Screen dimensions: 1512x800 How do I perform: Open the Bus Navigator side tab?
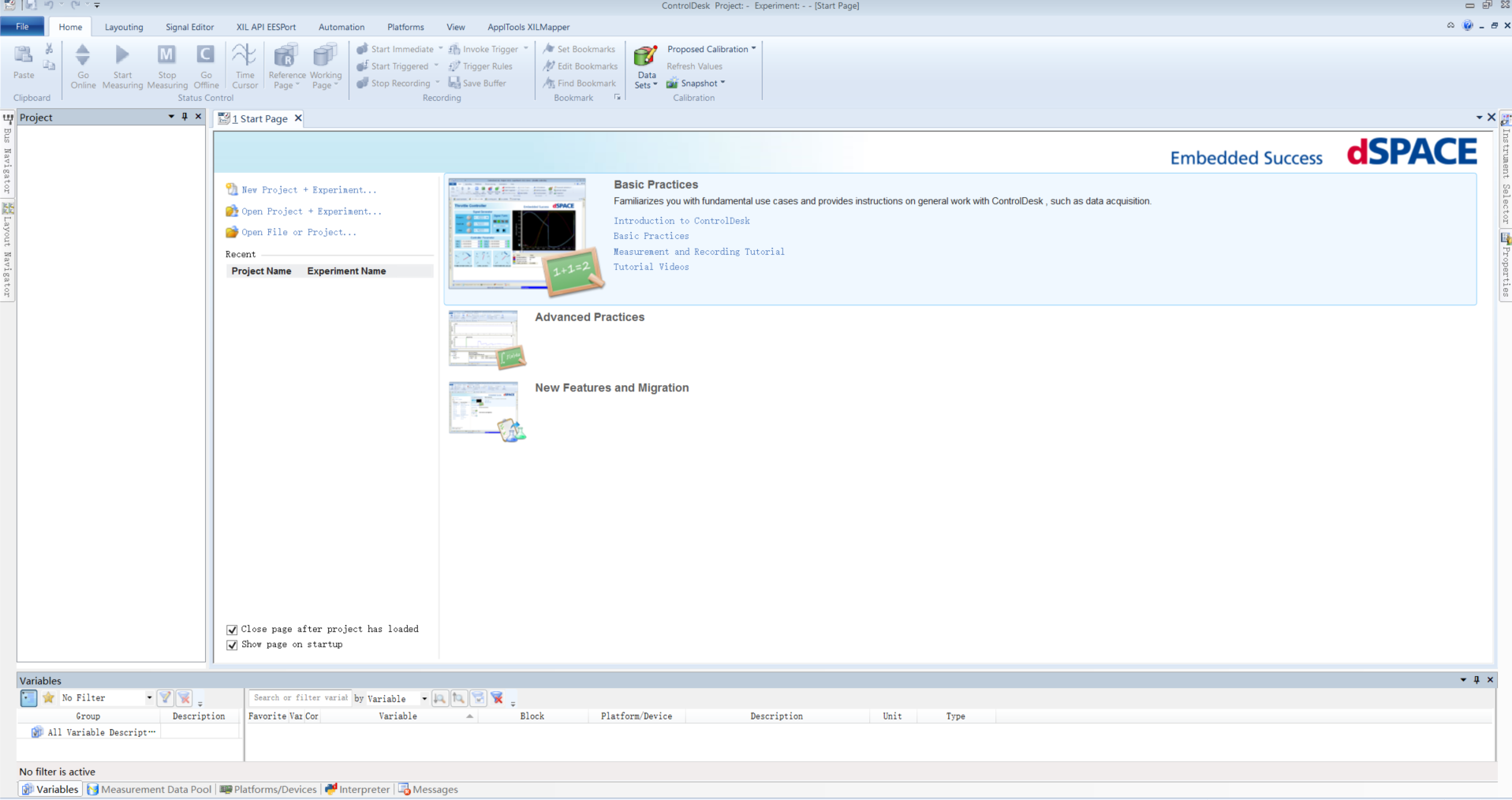coord(7,155)
